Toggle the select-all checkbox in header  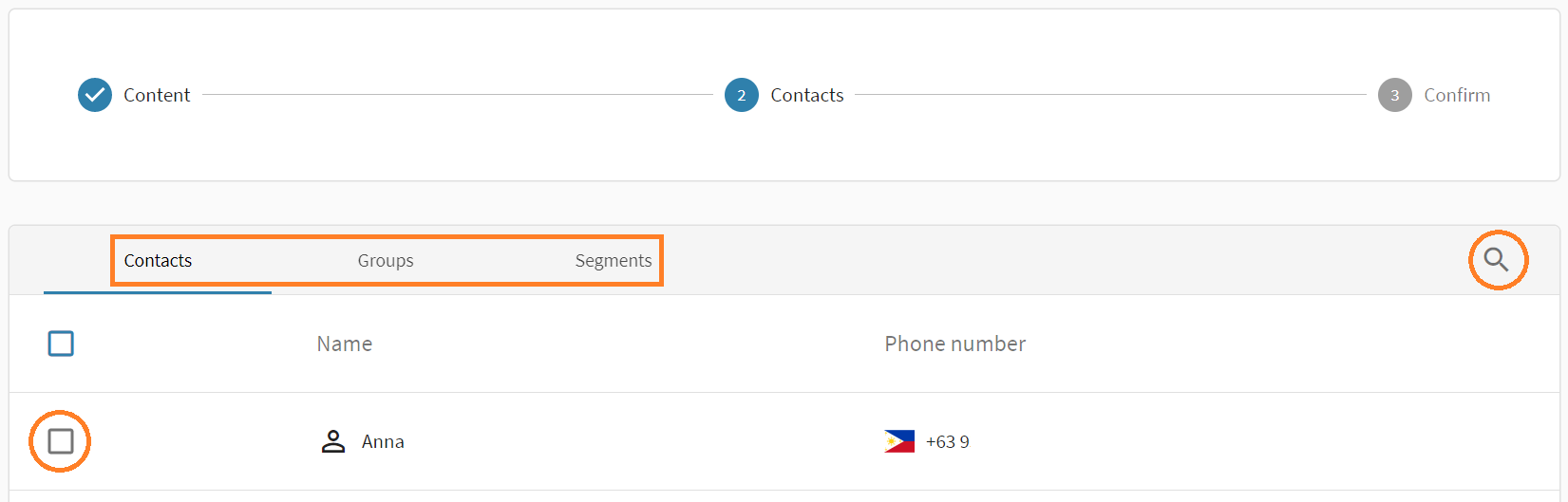tap(61, 344)
